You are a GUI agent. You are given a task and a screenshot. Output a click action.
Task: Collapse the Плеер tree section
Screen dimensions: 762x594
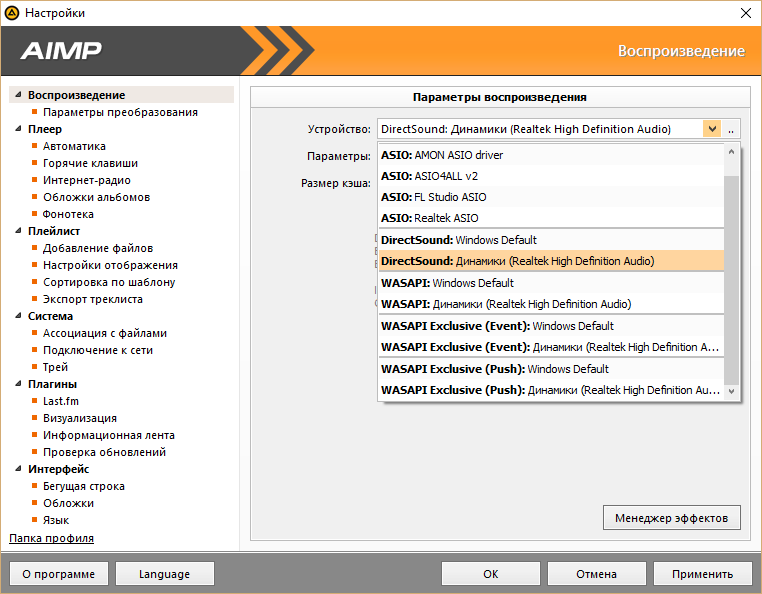[18, 128]
